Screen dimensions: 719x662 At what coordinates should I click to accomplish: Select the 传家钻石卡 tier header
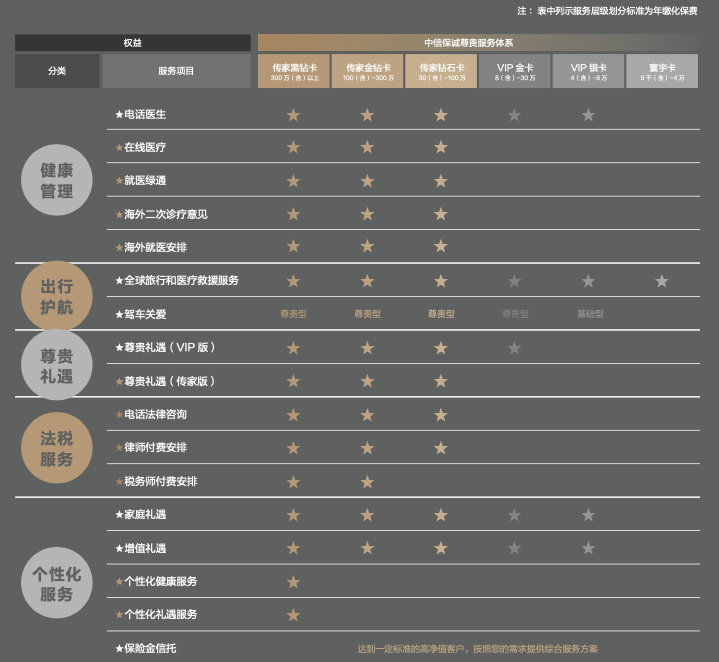pos(441,71)
